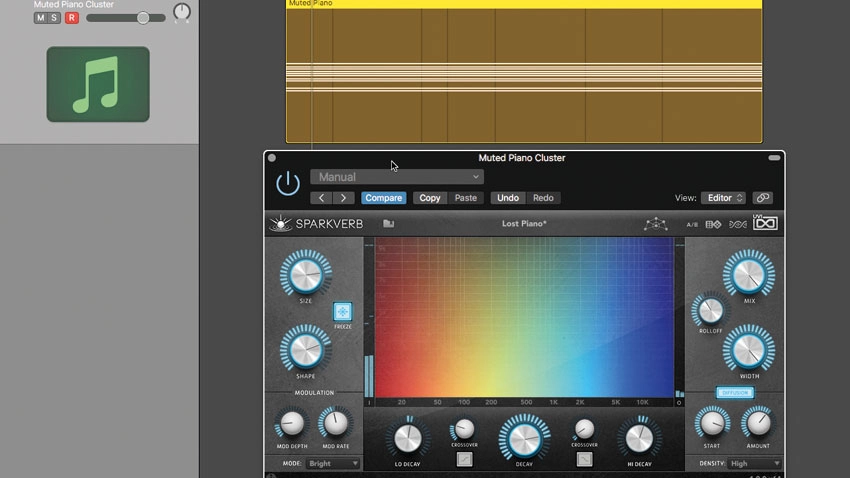Open the Sparkverb preset voyager network icon

pos(655,224)
